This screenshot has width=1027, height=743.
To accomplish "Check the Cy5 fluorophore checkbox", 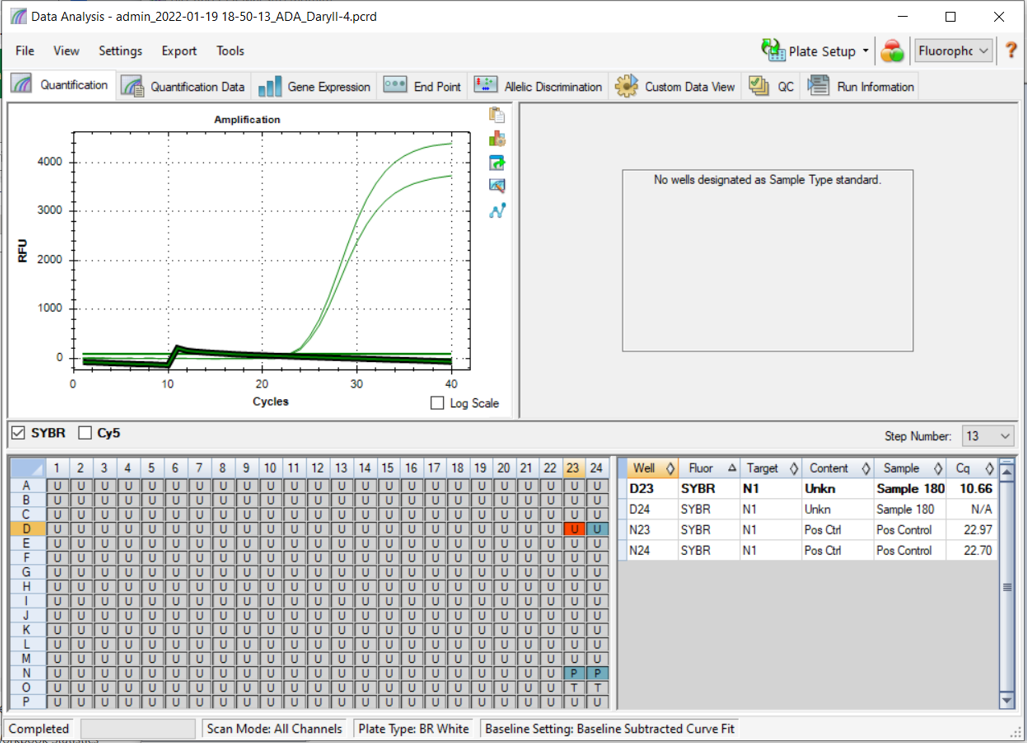I will pyautogui.click(x=85, y=433).
